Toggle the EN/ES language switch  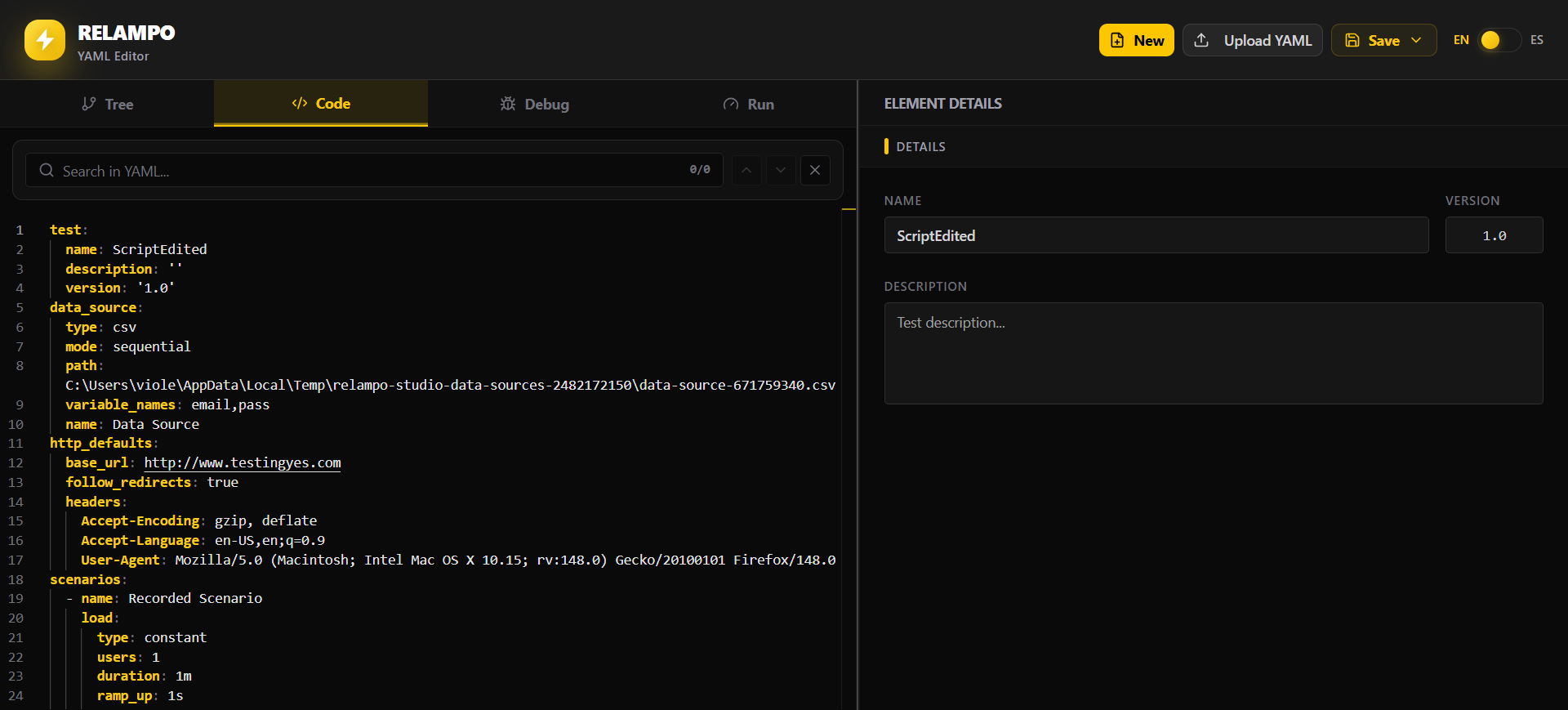1499,40
